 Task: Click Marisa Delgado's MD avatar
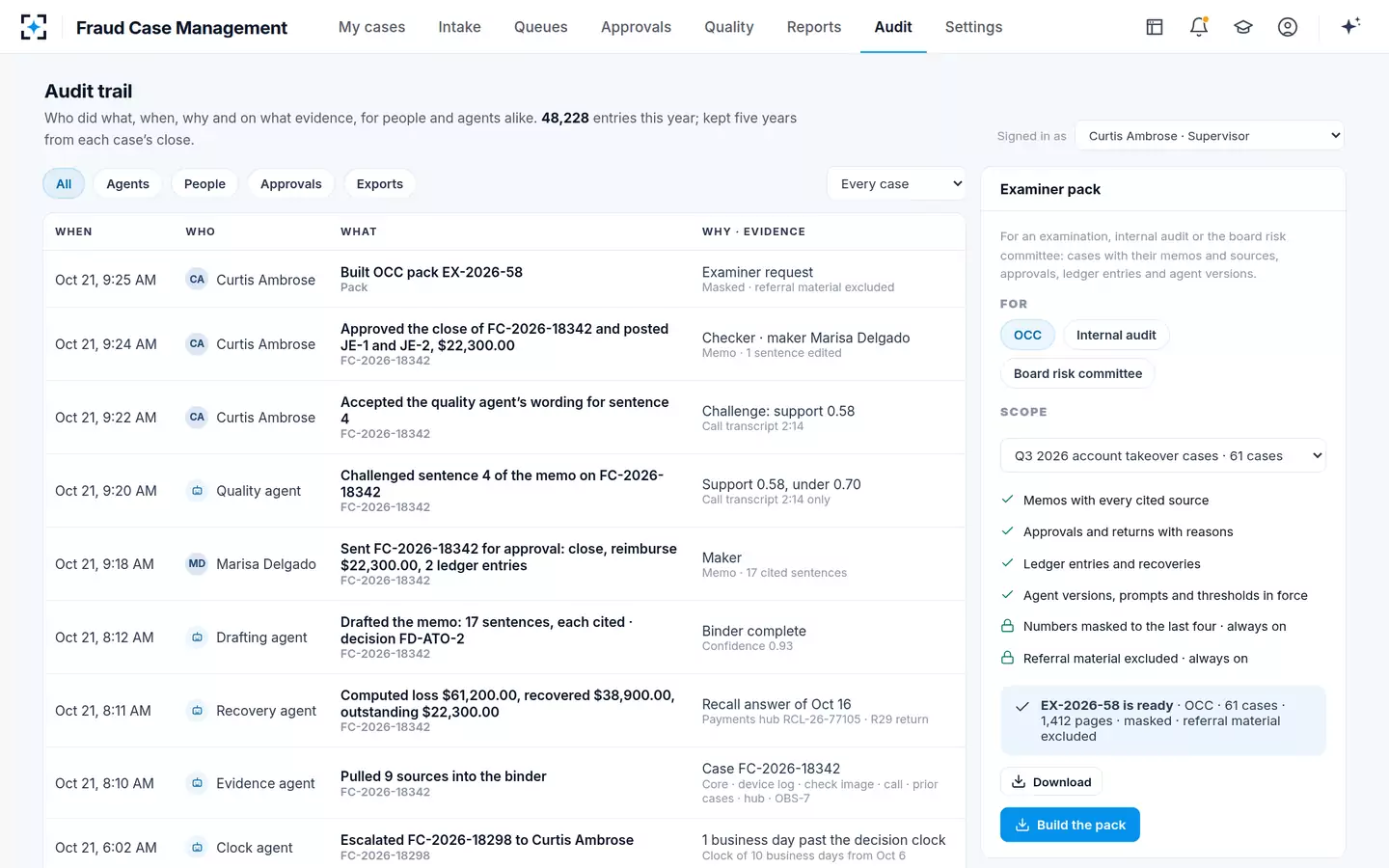pyautogui.click(x=197, y=564)
